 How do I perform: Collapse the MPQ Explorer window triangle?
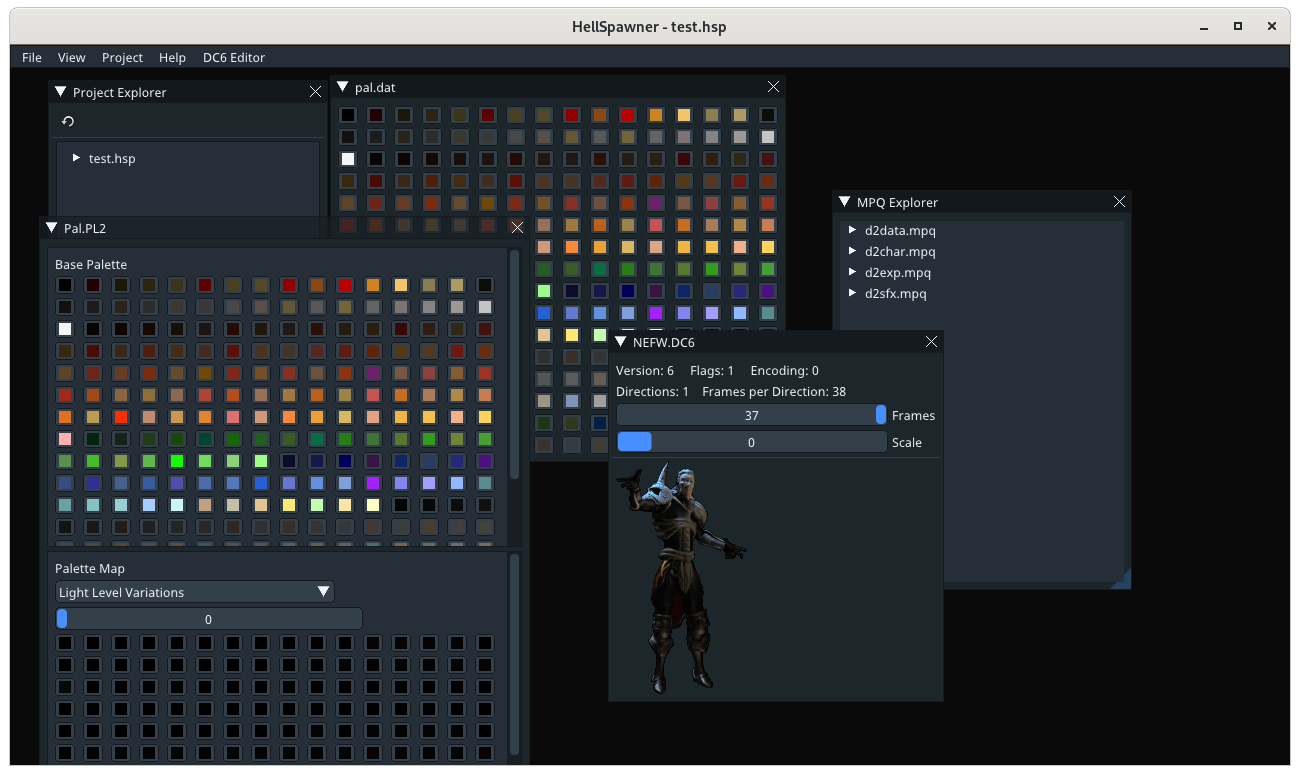844,202
